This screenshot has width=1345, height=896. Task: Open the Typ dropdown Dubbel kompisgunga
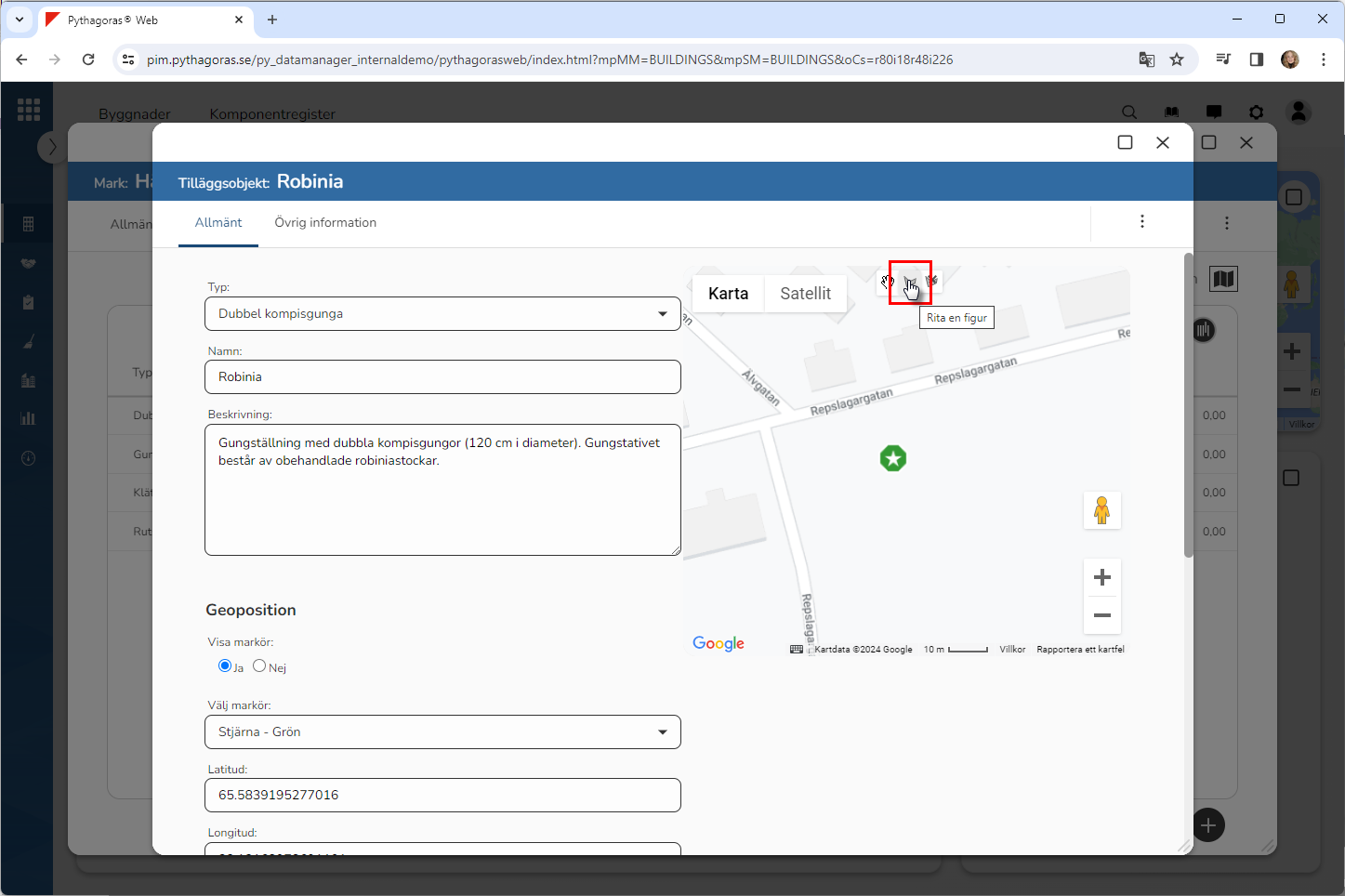(x=442, y=314)
